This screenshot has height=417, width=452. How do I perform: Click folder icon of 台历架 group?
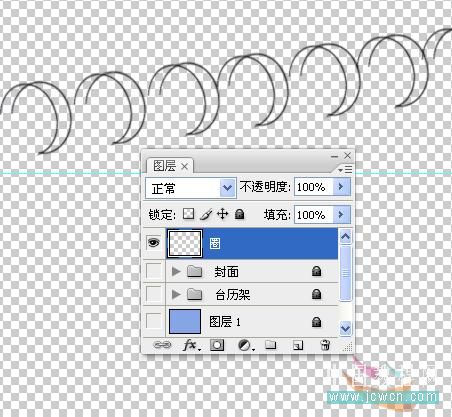click(194, 294)
